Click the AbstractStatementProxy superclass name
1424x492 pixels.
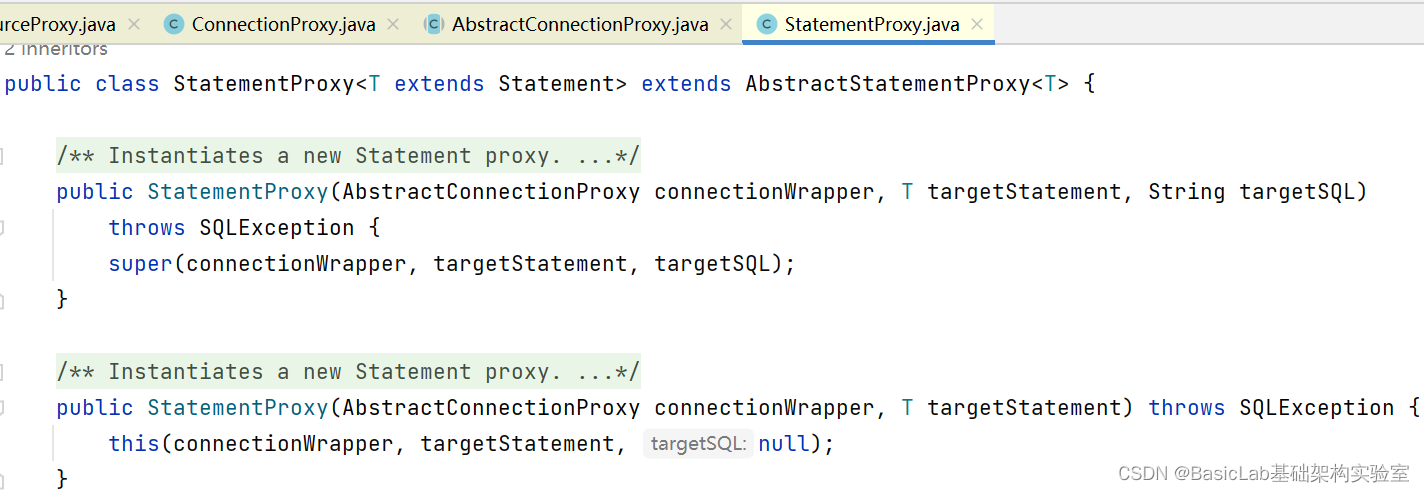pyautogui.click(x=887, y=84)
